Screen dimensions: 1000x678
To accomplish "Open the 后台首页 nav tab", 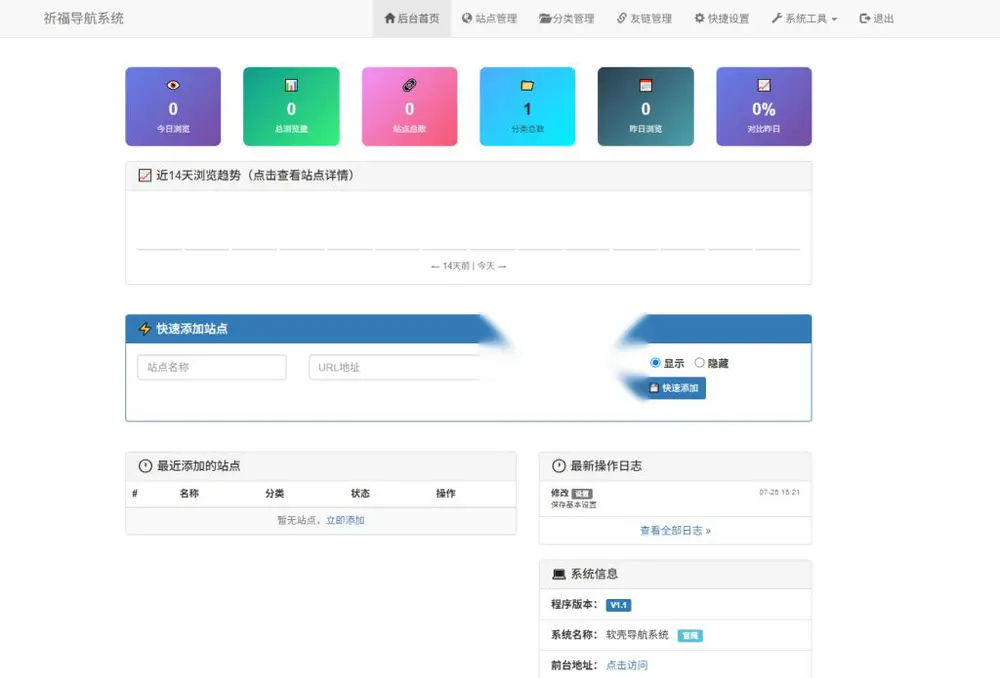I will click(x=411, y=18).
